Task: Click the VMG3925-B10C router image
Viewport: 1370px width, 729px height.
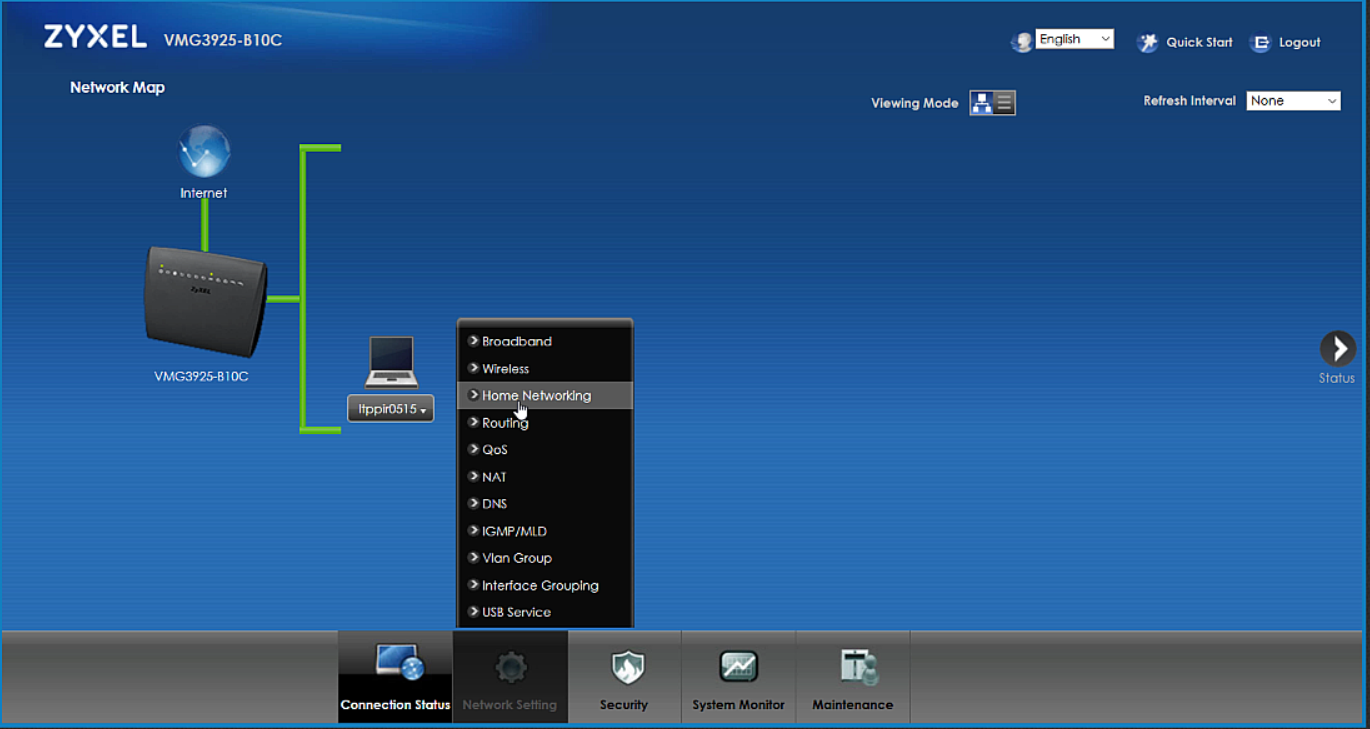Action: 206,301
